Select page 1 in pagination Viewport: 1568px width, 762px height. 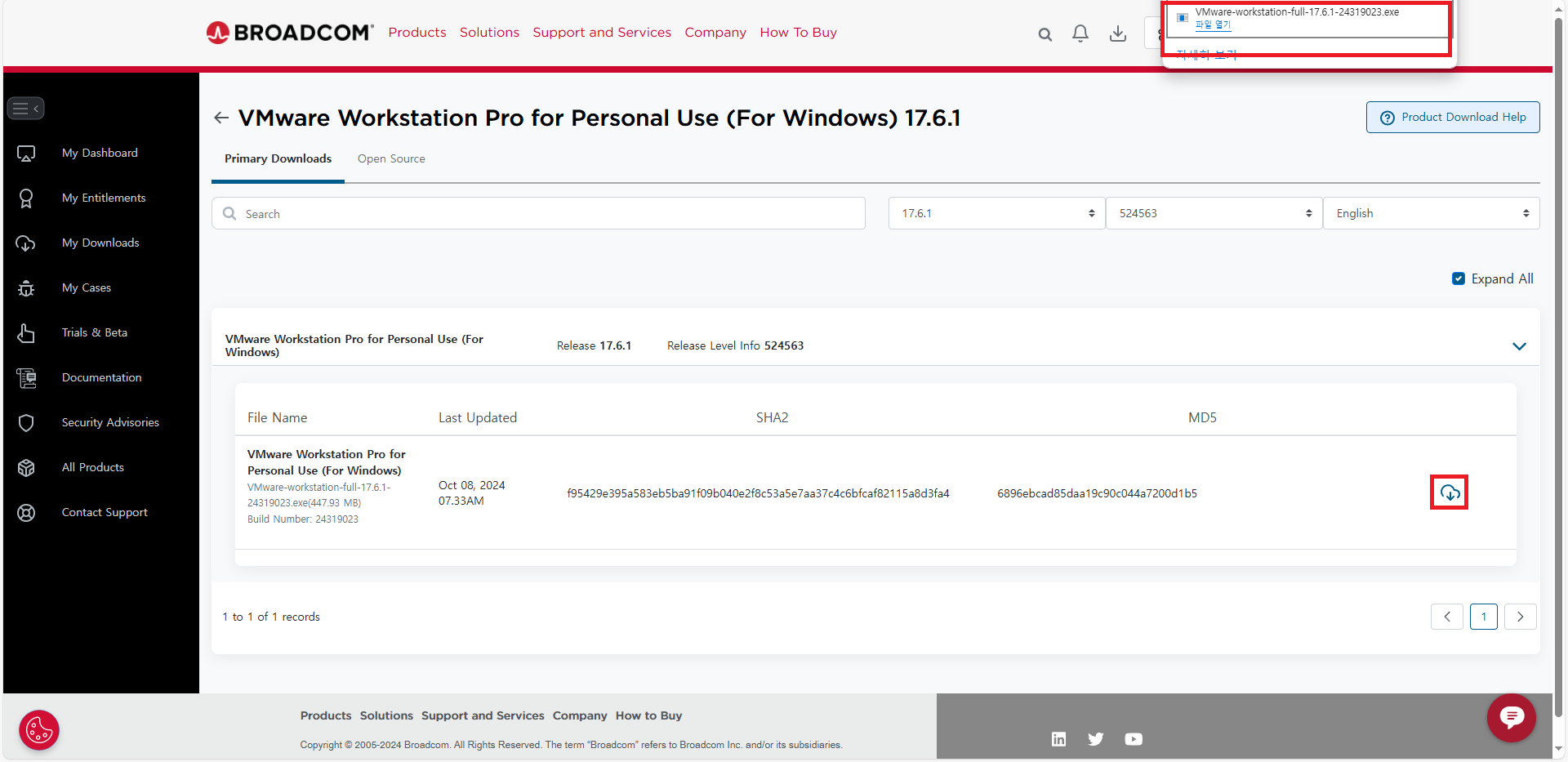coord(1483,617)
